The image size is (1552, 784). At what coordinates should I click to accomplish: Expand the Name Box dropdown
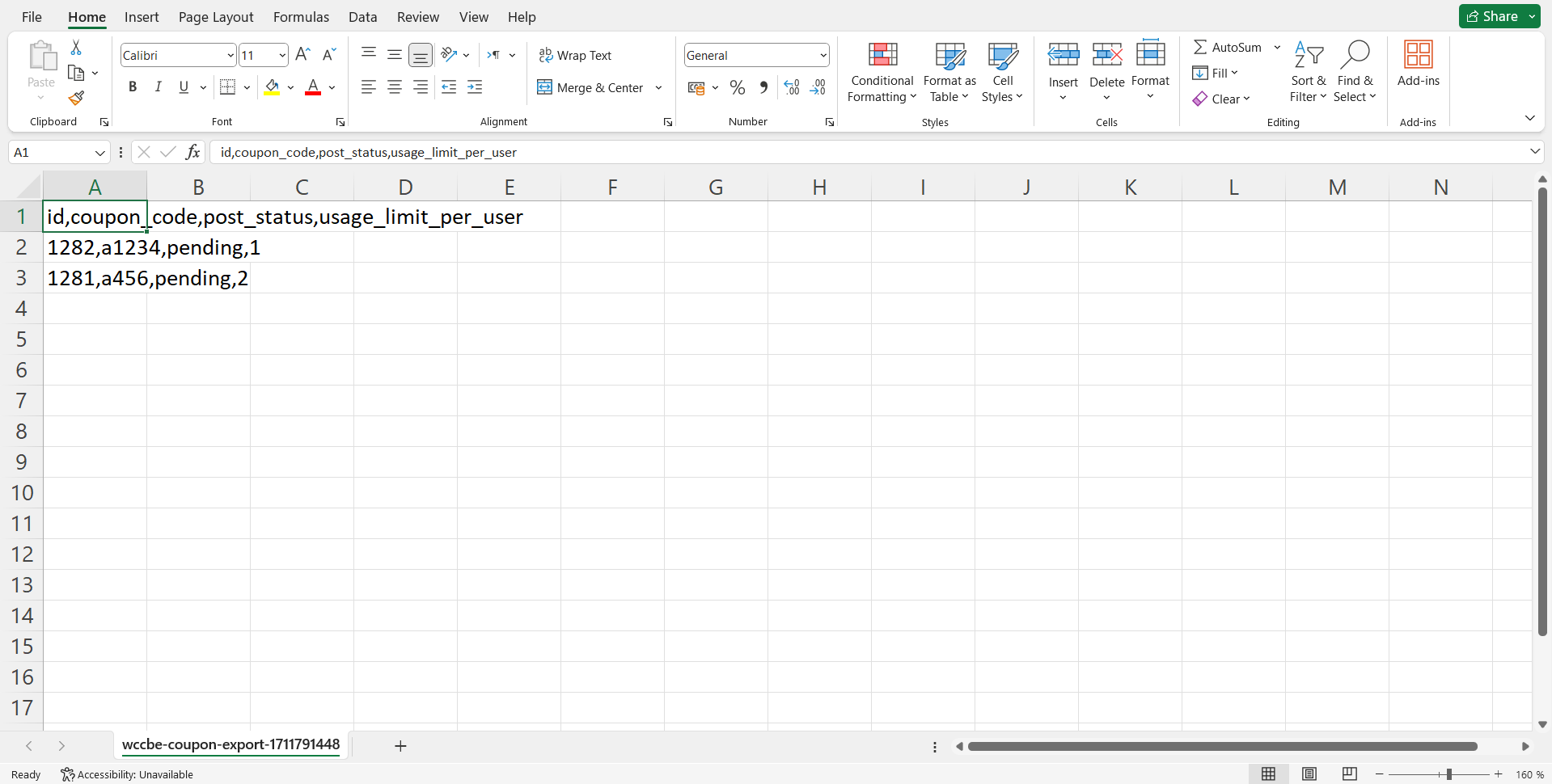click(100, 153)
